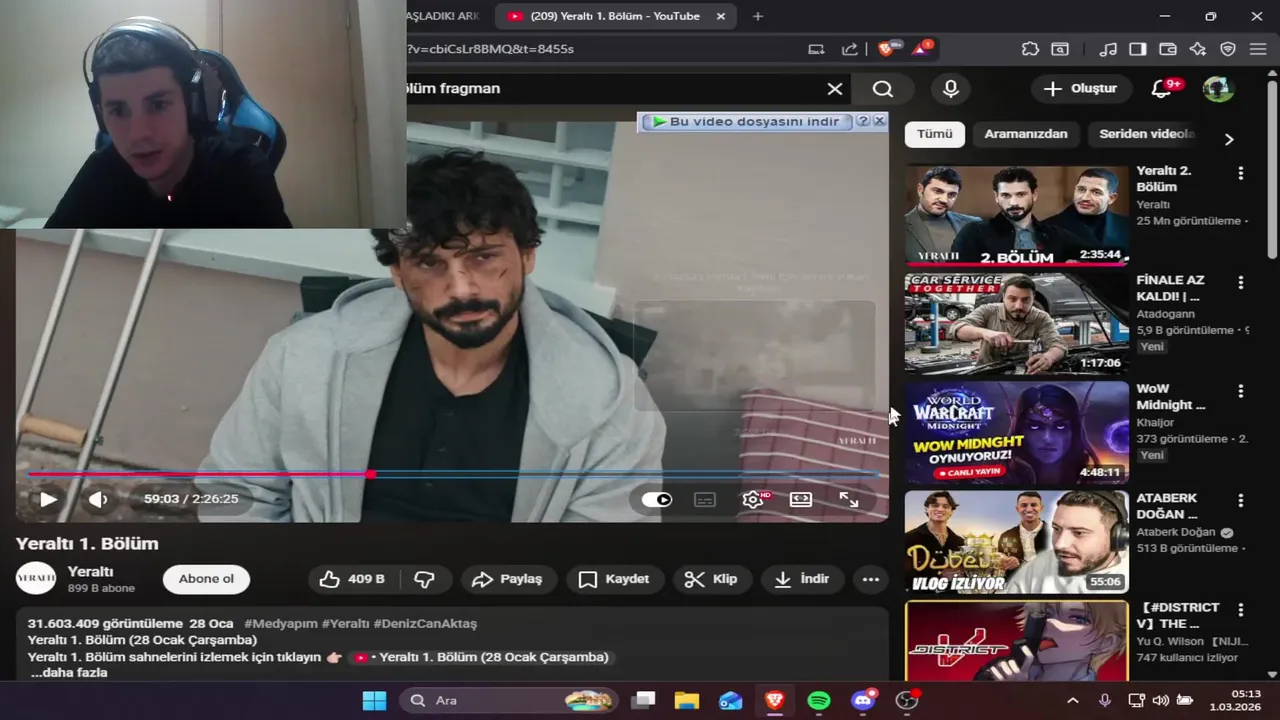Open YouTube notifications bell
The width and height of the screenshot is (1280, 720).
click(1162, 88)
